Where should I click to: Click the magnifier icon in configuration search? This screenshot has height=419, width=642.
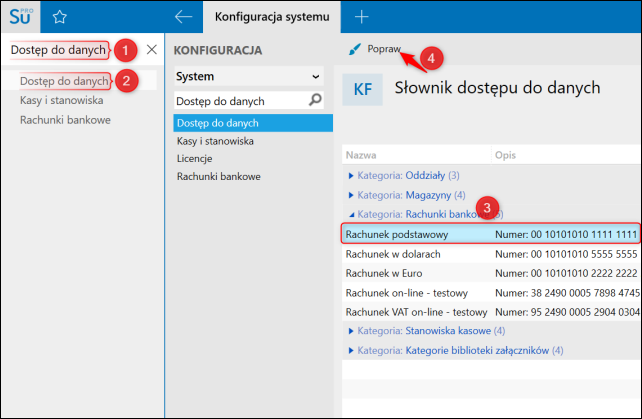pyautogui.click(x=315, y=100)
